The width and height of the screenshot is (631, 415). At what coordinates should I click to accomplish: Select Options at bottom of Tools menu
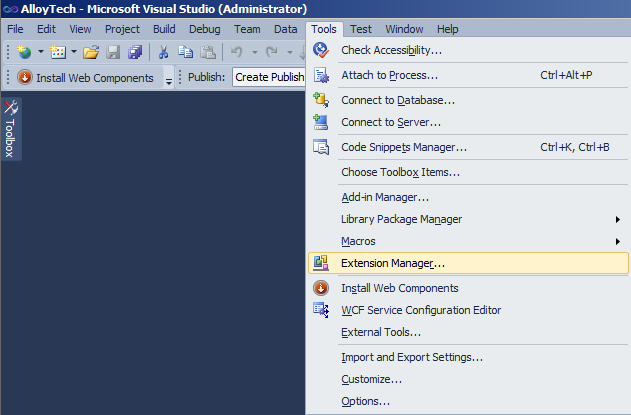click(365, 401)
